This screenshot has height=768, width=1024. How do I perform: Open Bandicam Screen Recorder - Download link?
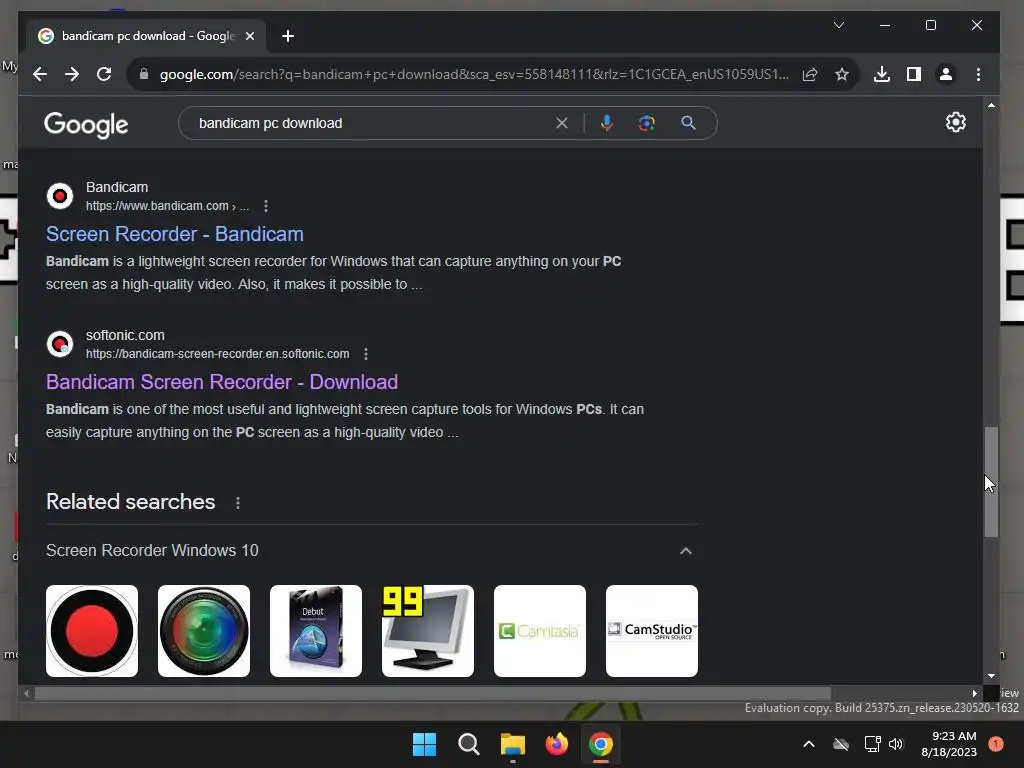click(222, 382)
